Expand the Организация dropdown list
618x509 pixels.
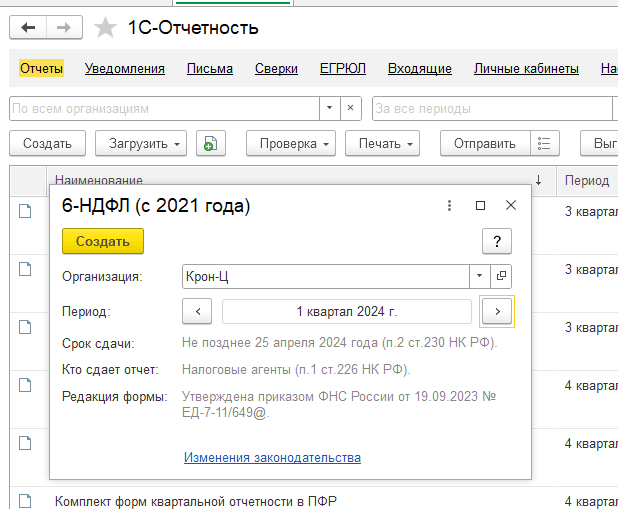[479, 276]
